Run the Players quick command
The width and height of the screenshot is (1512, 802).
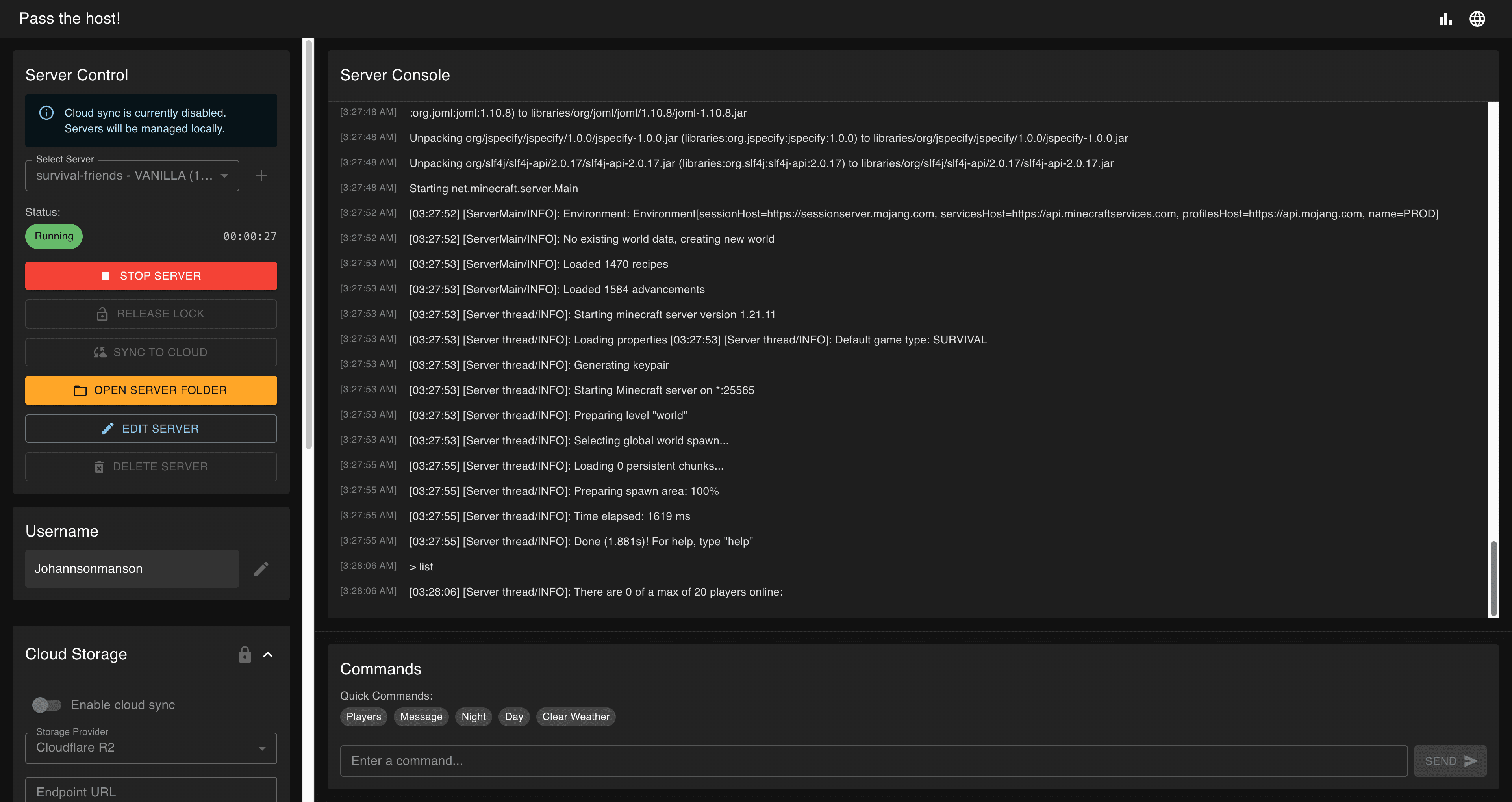[x=363, y=716]
